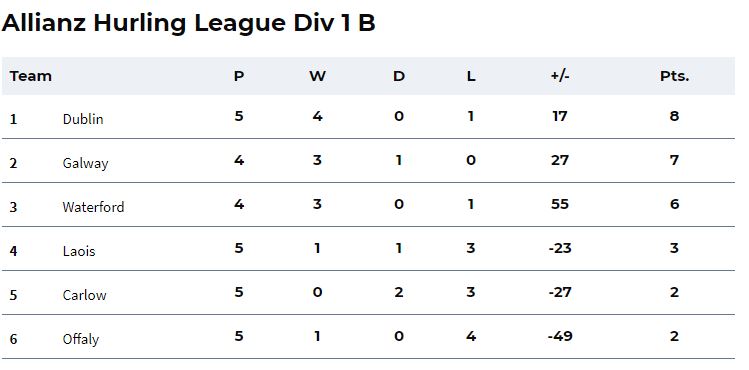
Task: Click the W column header
Action: 318,76
